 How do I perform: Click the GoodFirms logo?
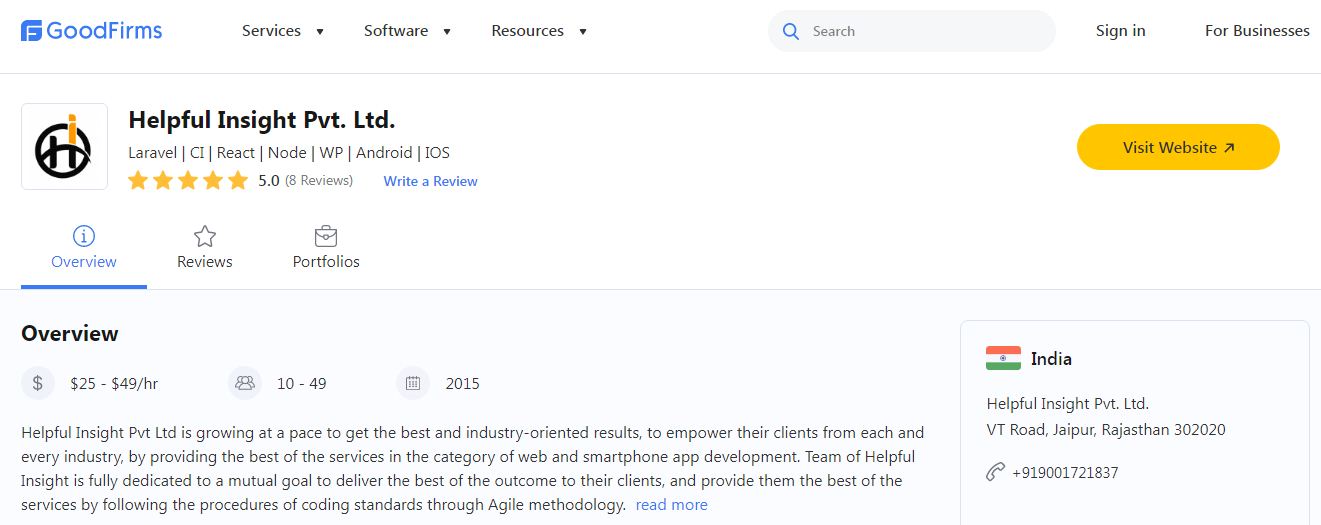(91, 31)
